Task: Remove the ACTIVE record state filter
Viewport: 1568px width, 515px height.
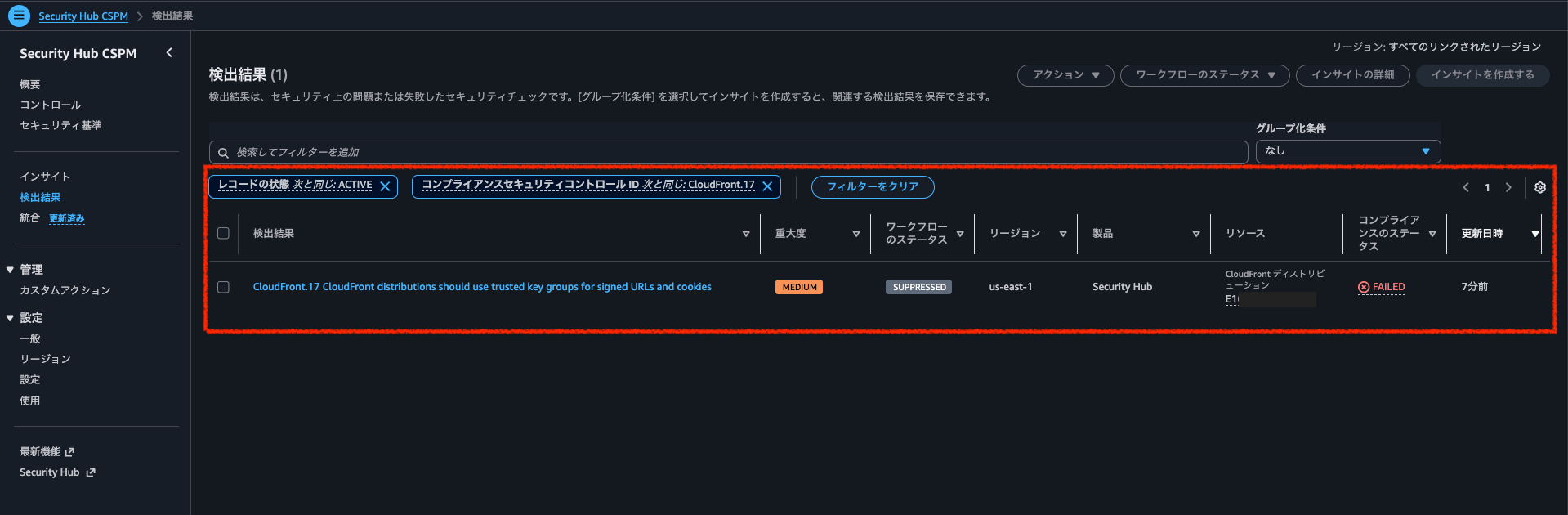Action: click(x=385, y=186)
